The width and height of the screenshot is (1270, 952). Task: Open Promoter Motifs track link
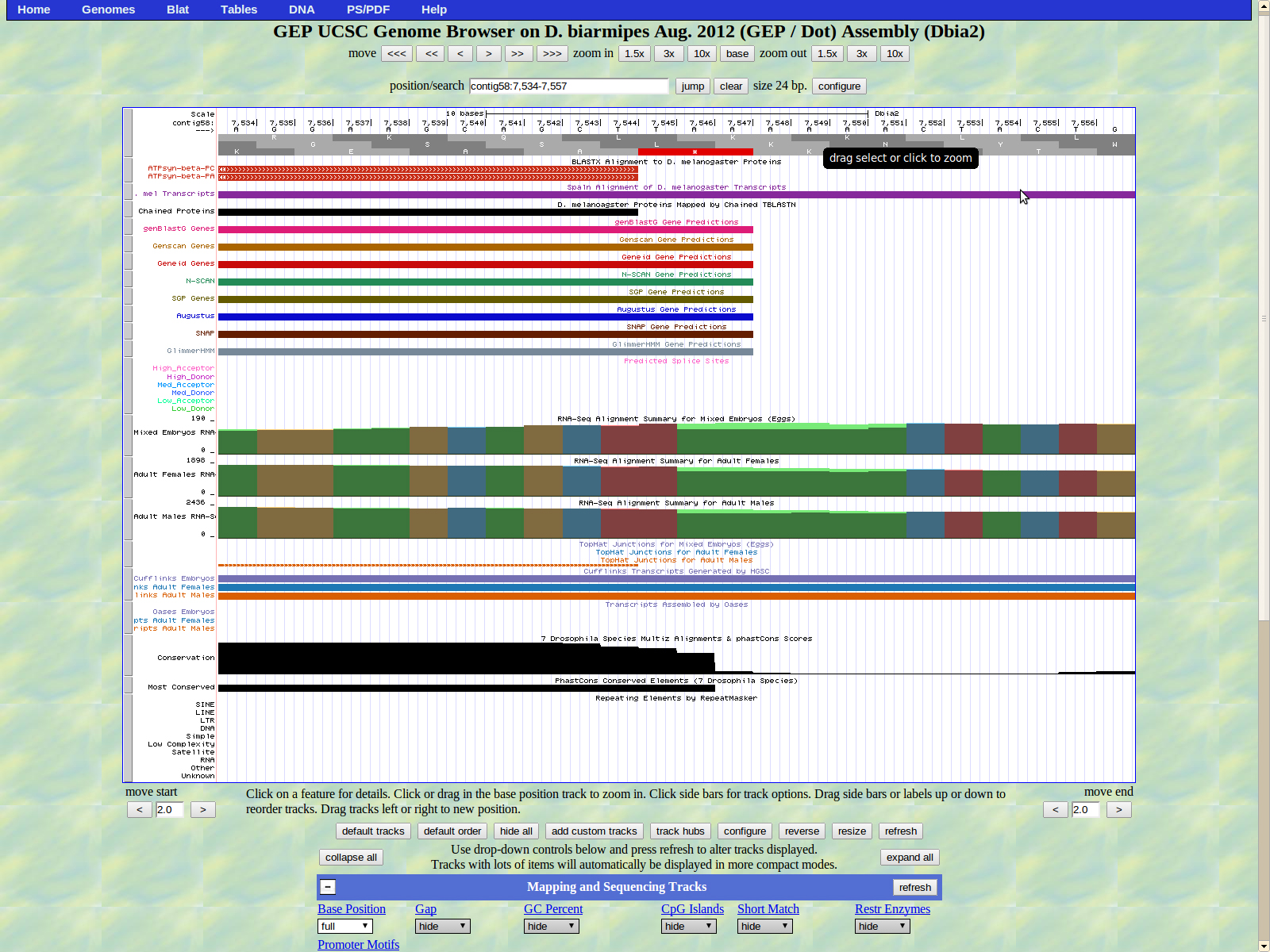[x=358, y=945]
